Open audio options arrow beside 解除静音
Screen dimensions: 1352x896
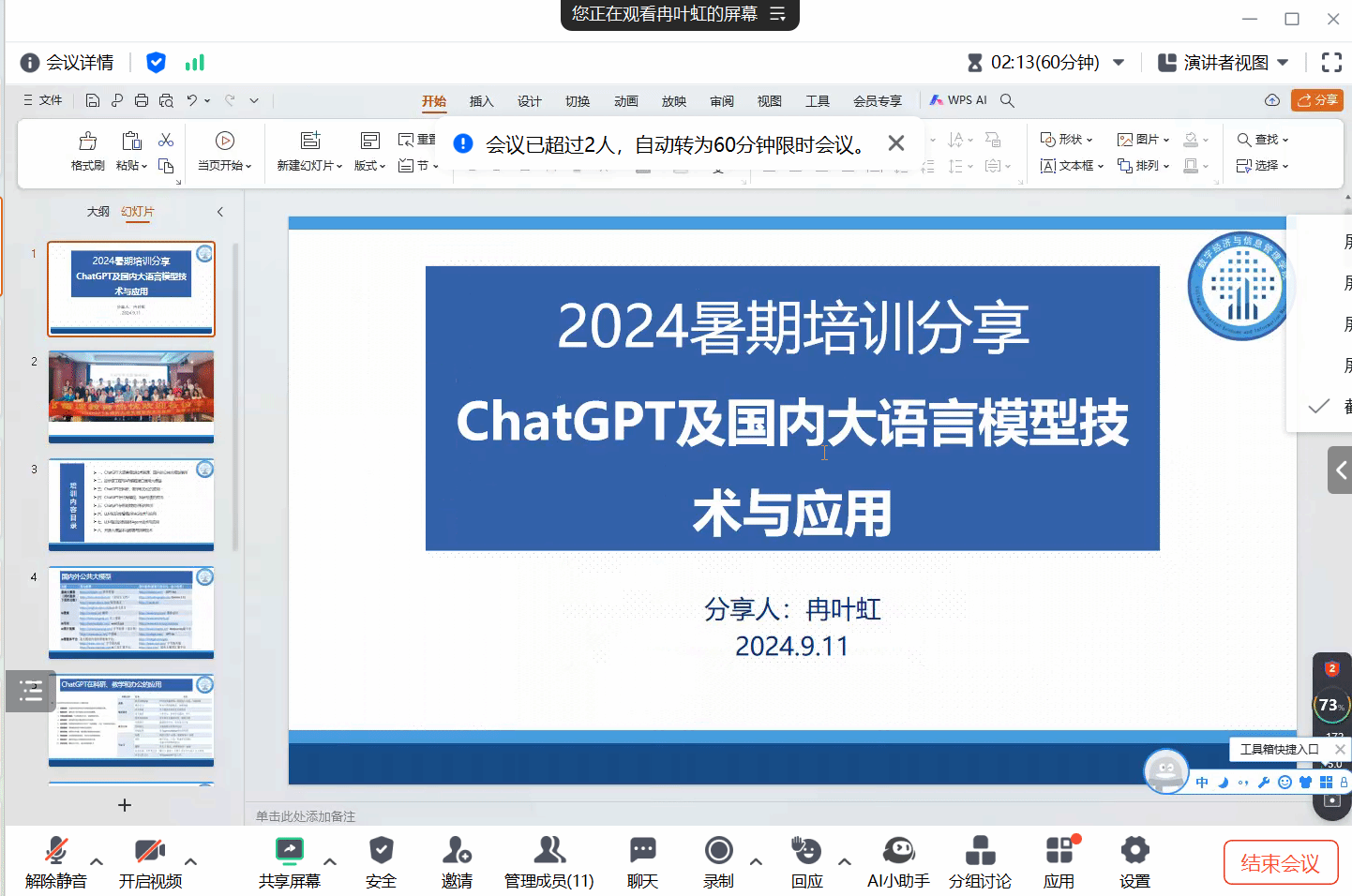pyautogui.click(x=97, y=861)
